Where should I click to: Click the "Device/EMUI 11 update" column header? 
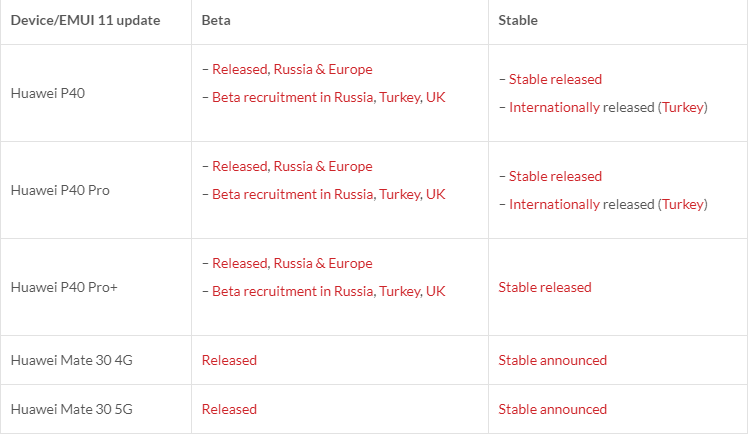[85, 21]
